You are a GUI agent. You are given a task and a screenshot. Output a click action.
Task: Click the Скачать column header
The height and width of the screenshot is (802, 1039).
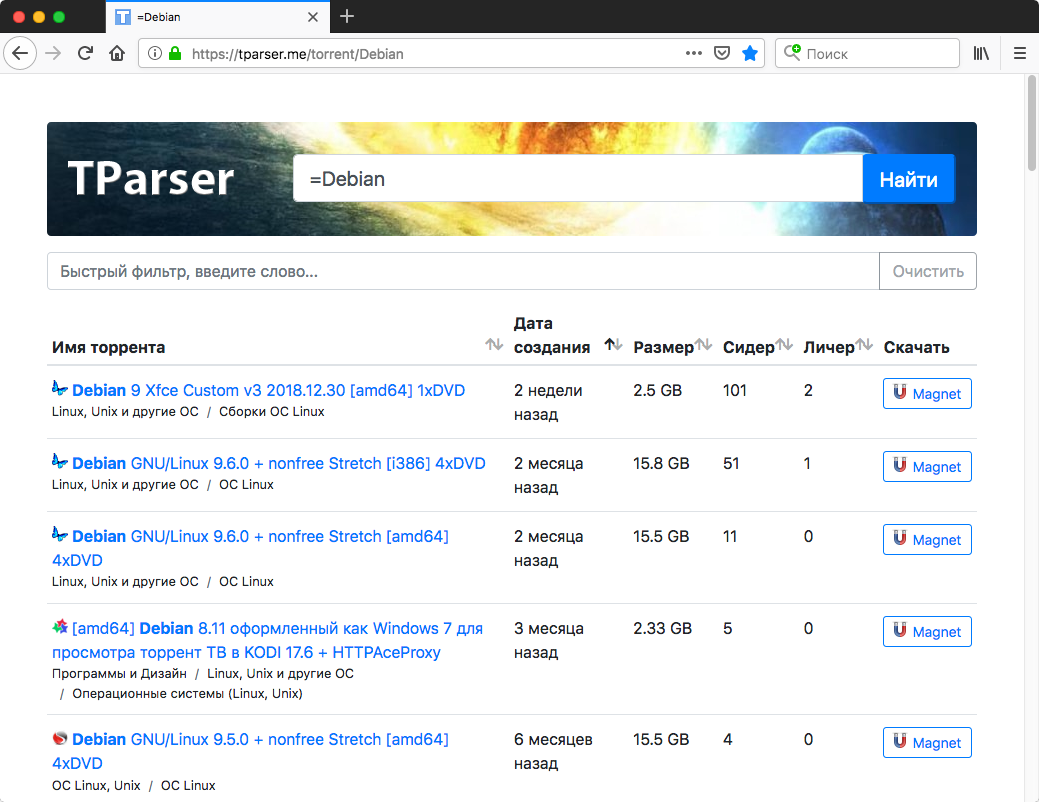pos(916,347)
